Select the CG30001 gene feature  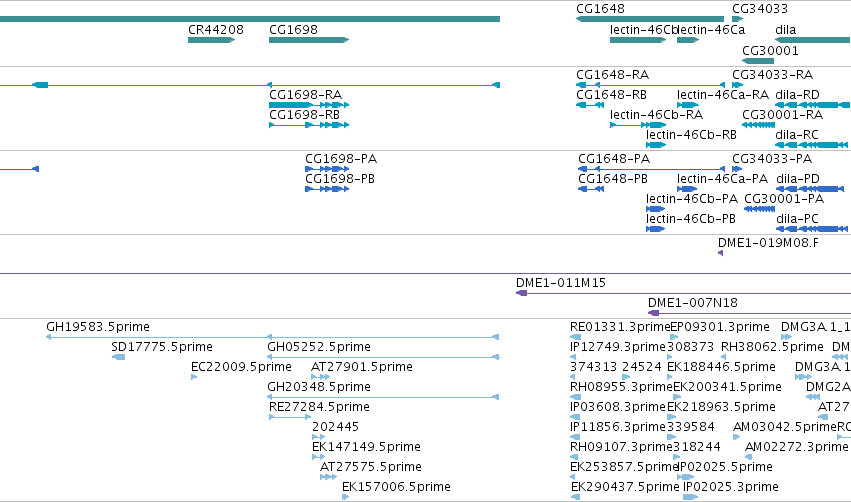(x=758, y=61)
